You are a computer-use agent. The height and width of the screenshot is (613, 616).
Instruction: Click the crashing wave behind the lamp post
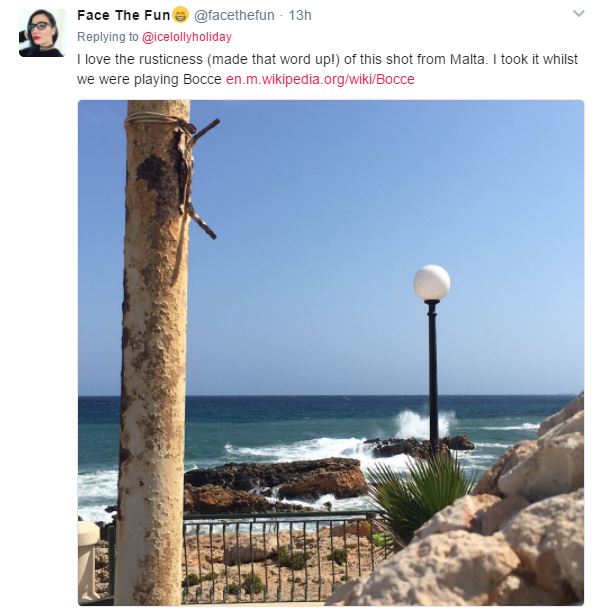pos(424,424)
